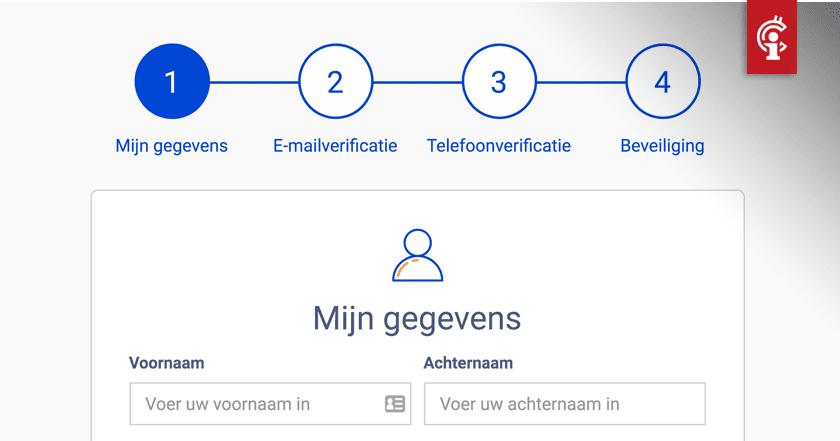Select step 3 circle
The height and width of the screenshot is (441, 840).
click(499, 81)
